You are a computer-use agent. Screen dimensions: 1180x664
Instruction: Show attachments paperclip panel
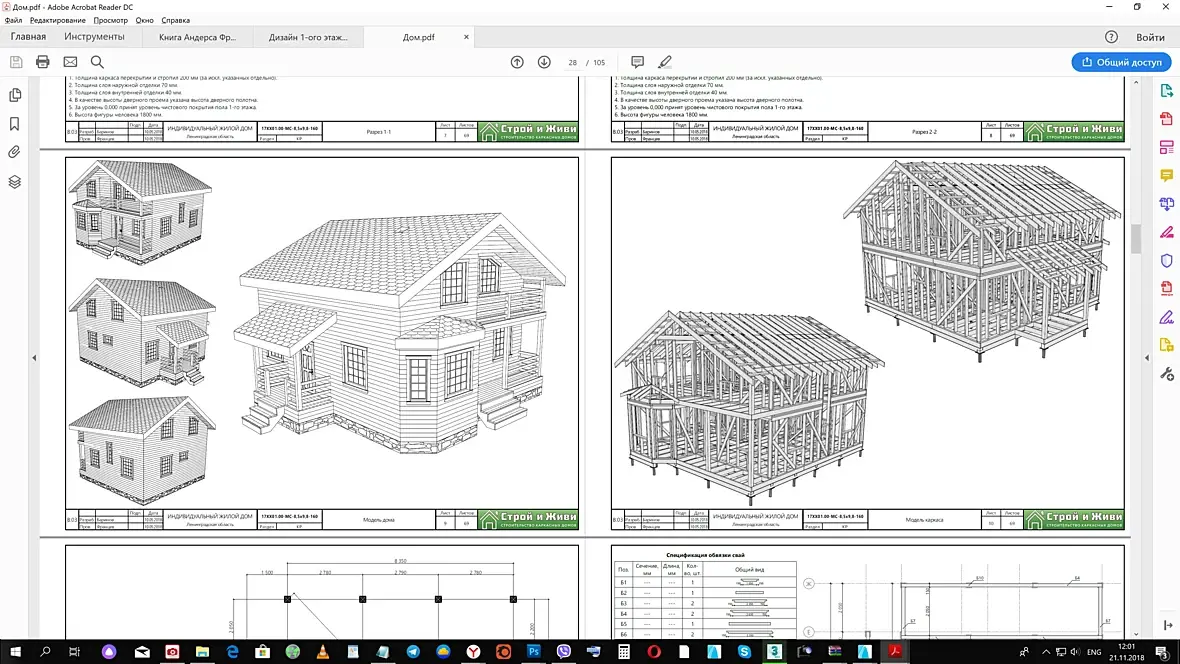pos(14,152)
